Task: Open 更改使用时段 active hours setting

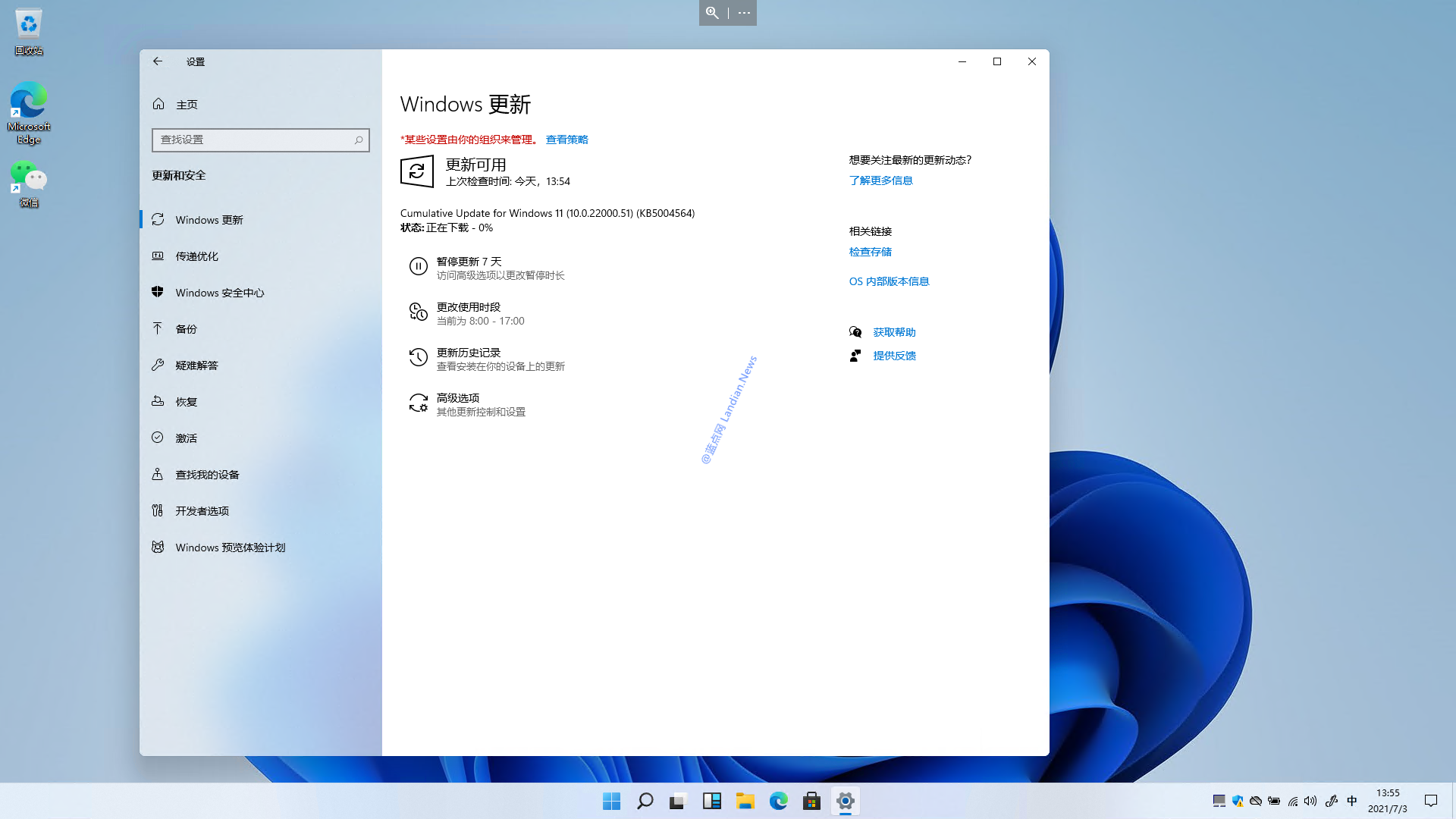Action: 469,307
